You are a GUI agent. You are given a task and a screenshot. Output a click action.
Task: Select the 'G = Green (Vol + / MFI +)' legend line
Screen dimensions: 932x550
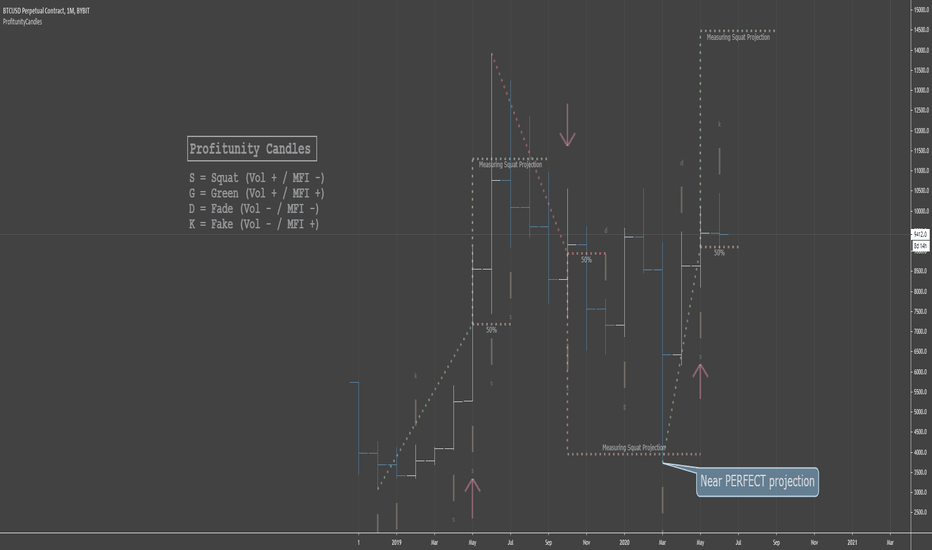pos(257,193)
